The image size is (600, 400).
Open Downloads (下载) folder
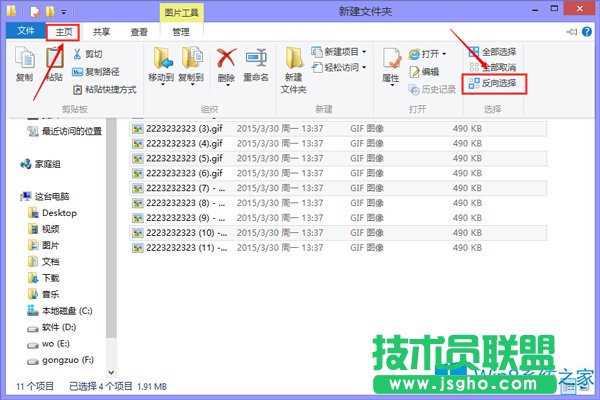[x=44, y=278]
